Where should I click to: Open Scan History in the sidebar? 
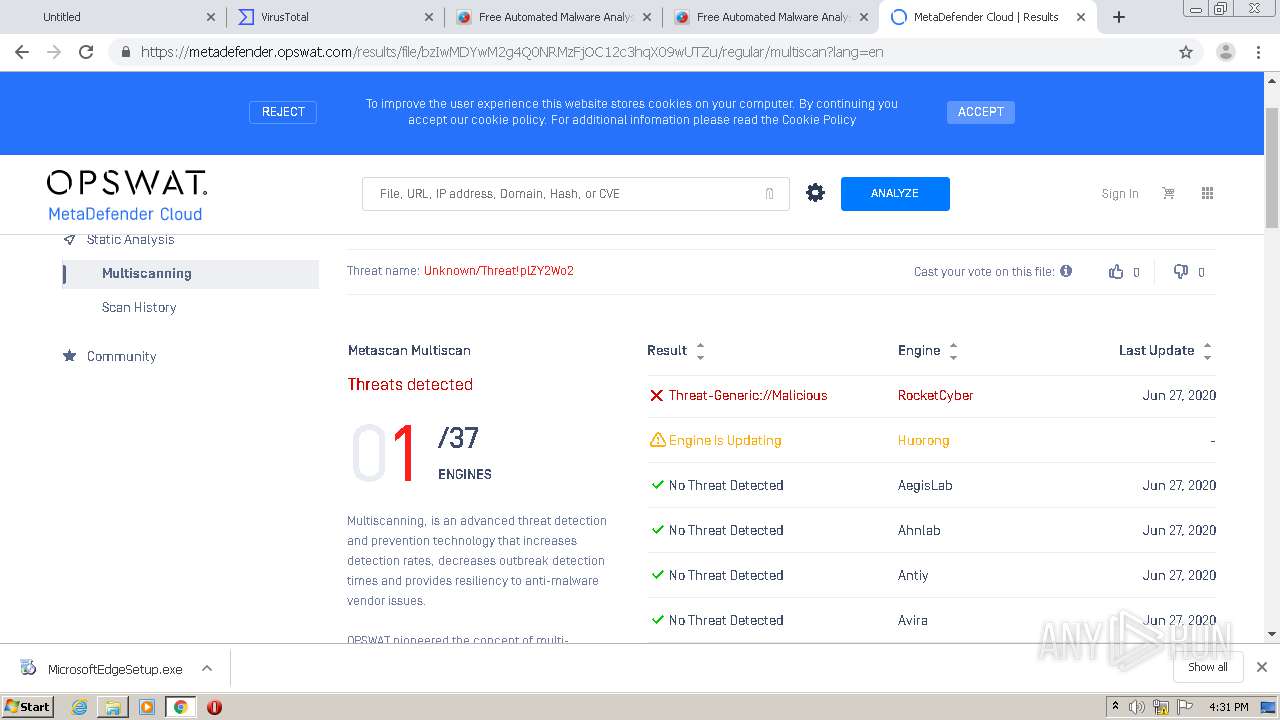point(139,307)
